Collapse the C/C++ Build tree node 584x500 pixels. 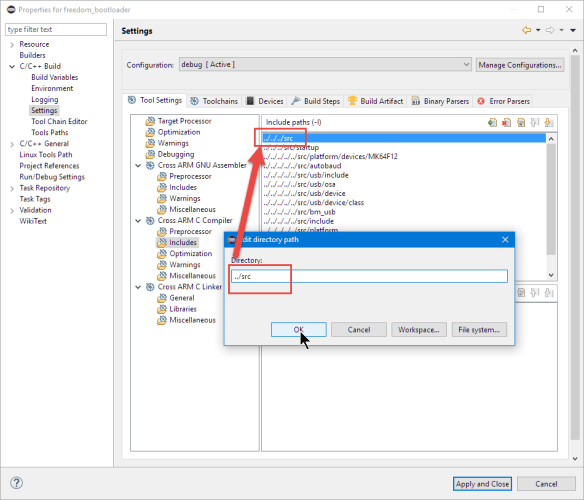(12, 67)
